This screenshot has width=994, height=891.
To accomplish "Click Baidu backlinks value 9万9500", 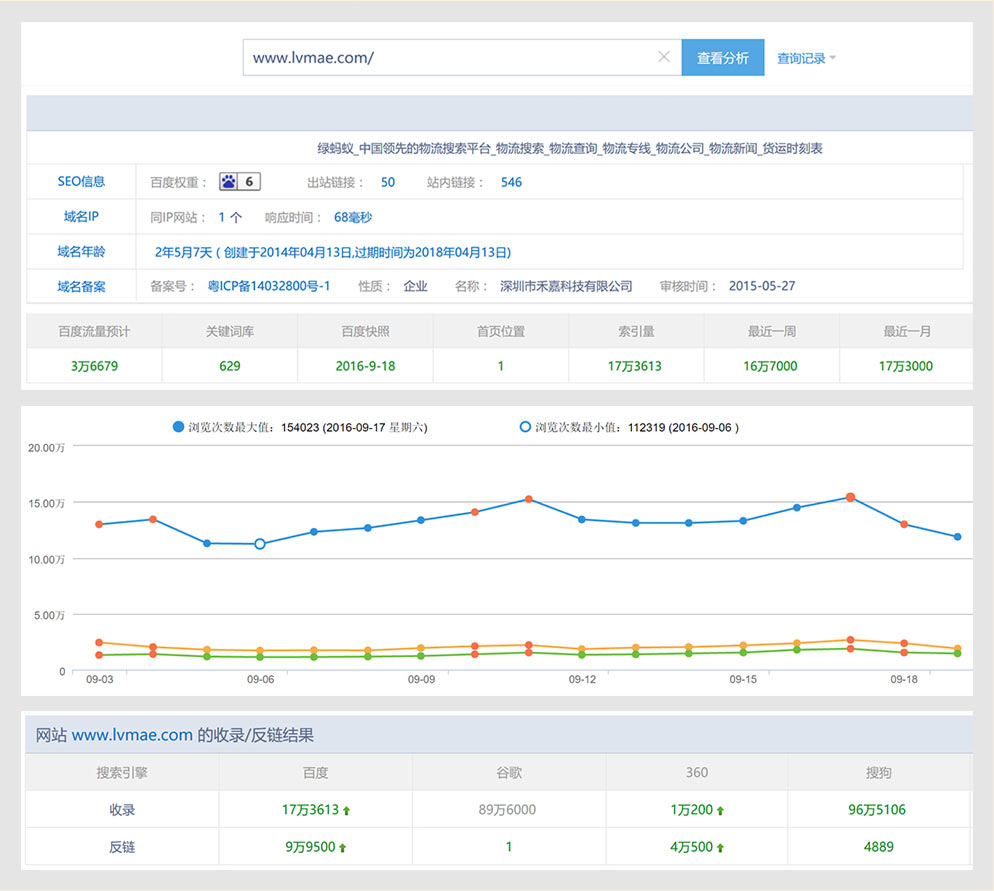I will click(x=310, y=847).
